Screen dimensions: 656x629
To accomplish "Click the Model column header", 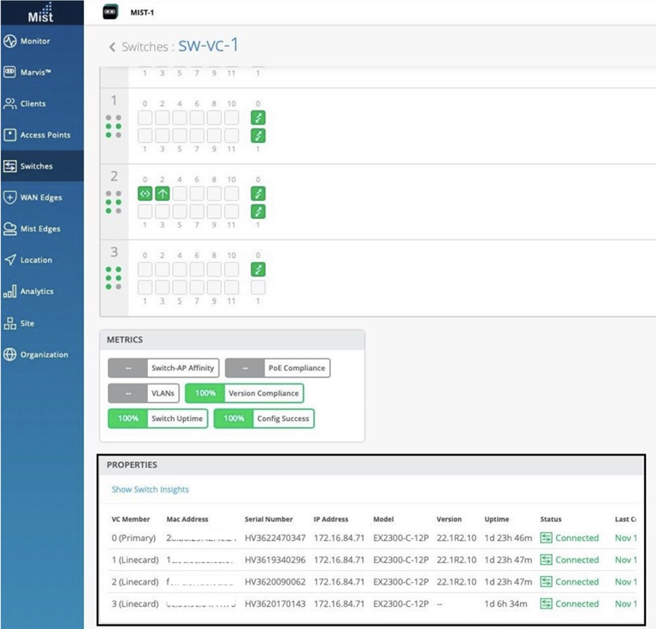I will point(384,519).
